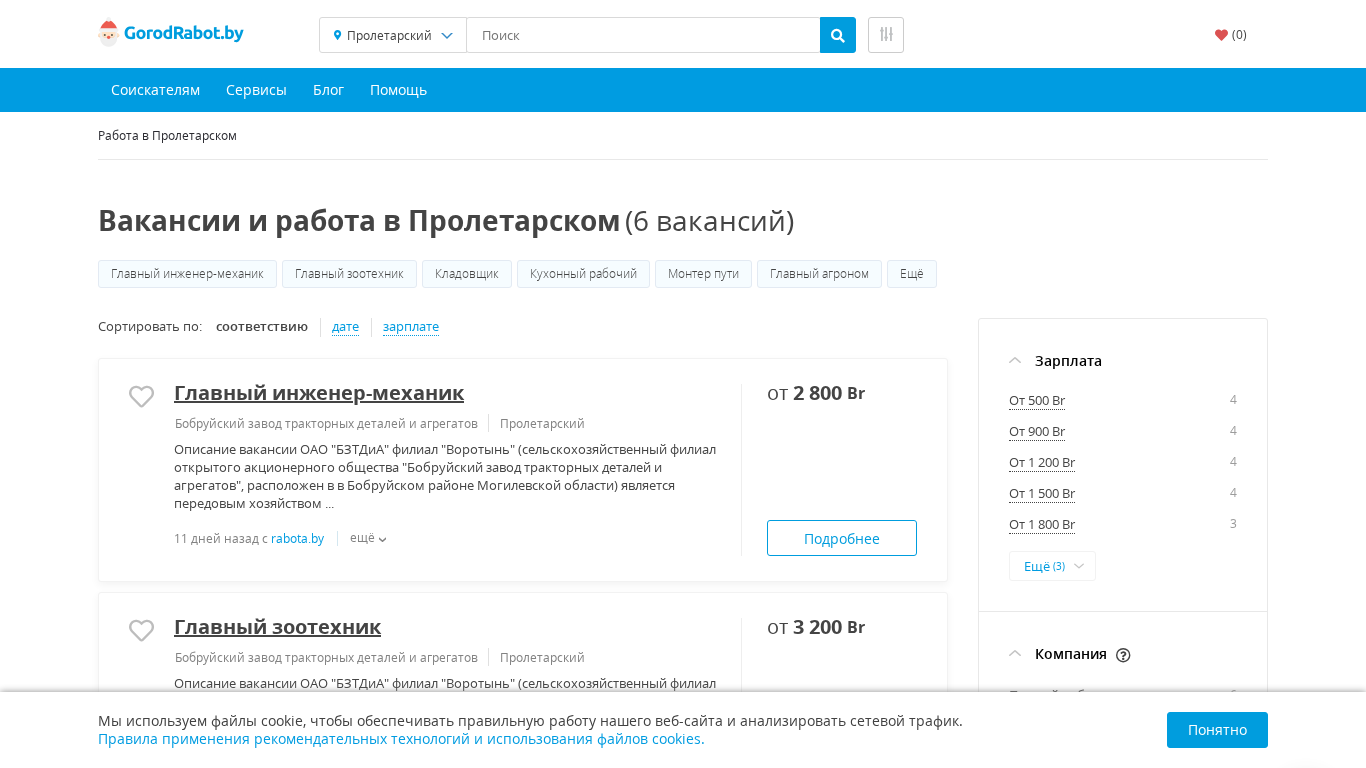Follow the rabota.by source link
The image size is (1366, 768).
coord(297,539)
